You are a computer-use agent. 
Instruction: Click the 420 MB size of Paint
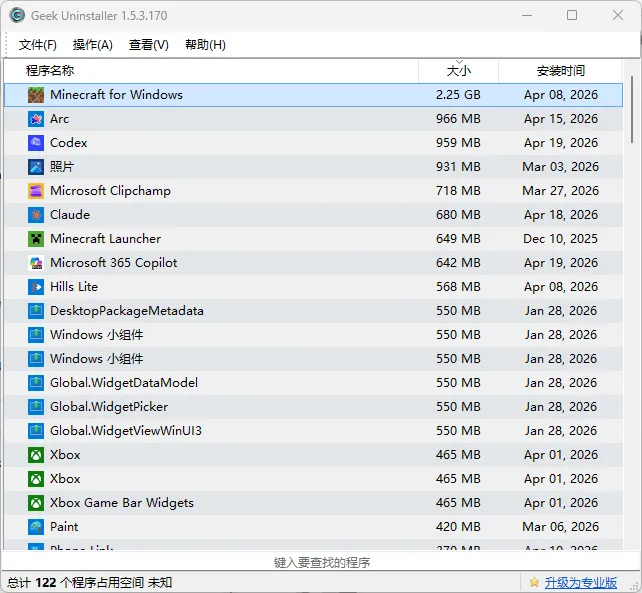point(458,527)
